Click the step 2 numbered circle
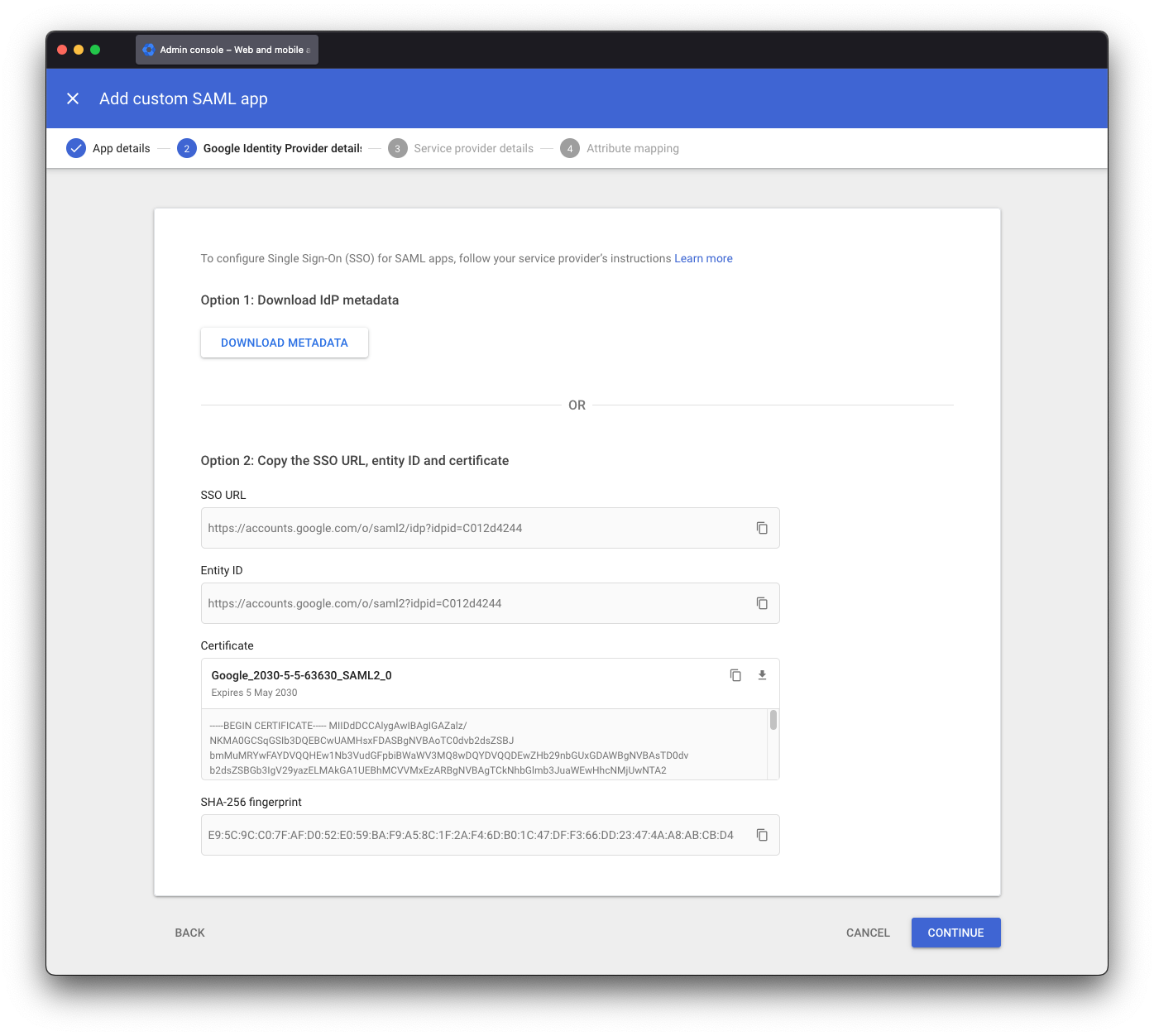 [x=186, y=148]
